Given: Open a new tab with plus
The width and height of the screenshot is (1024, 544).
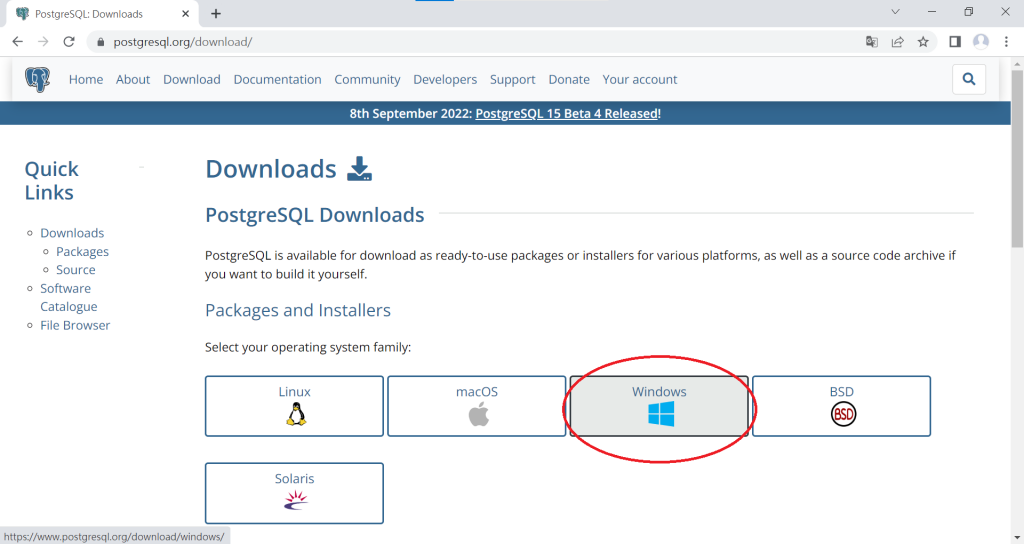Looking at the screenshot, I should click(216, 14).
